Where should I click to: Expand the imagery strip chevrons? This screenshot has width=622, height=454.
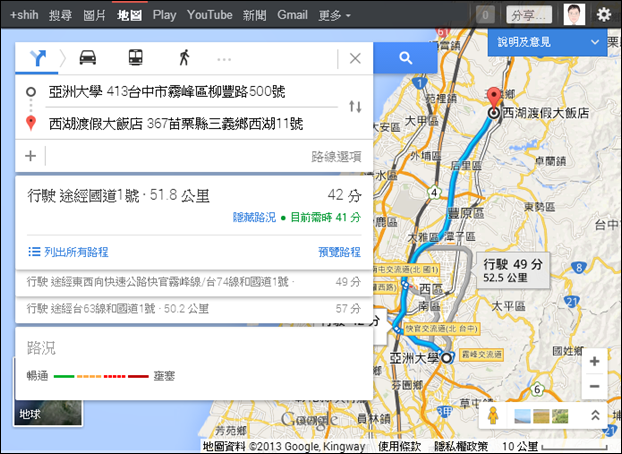pos(595,416)
